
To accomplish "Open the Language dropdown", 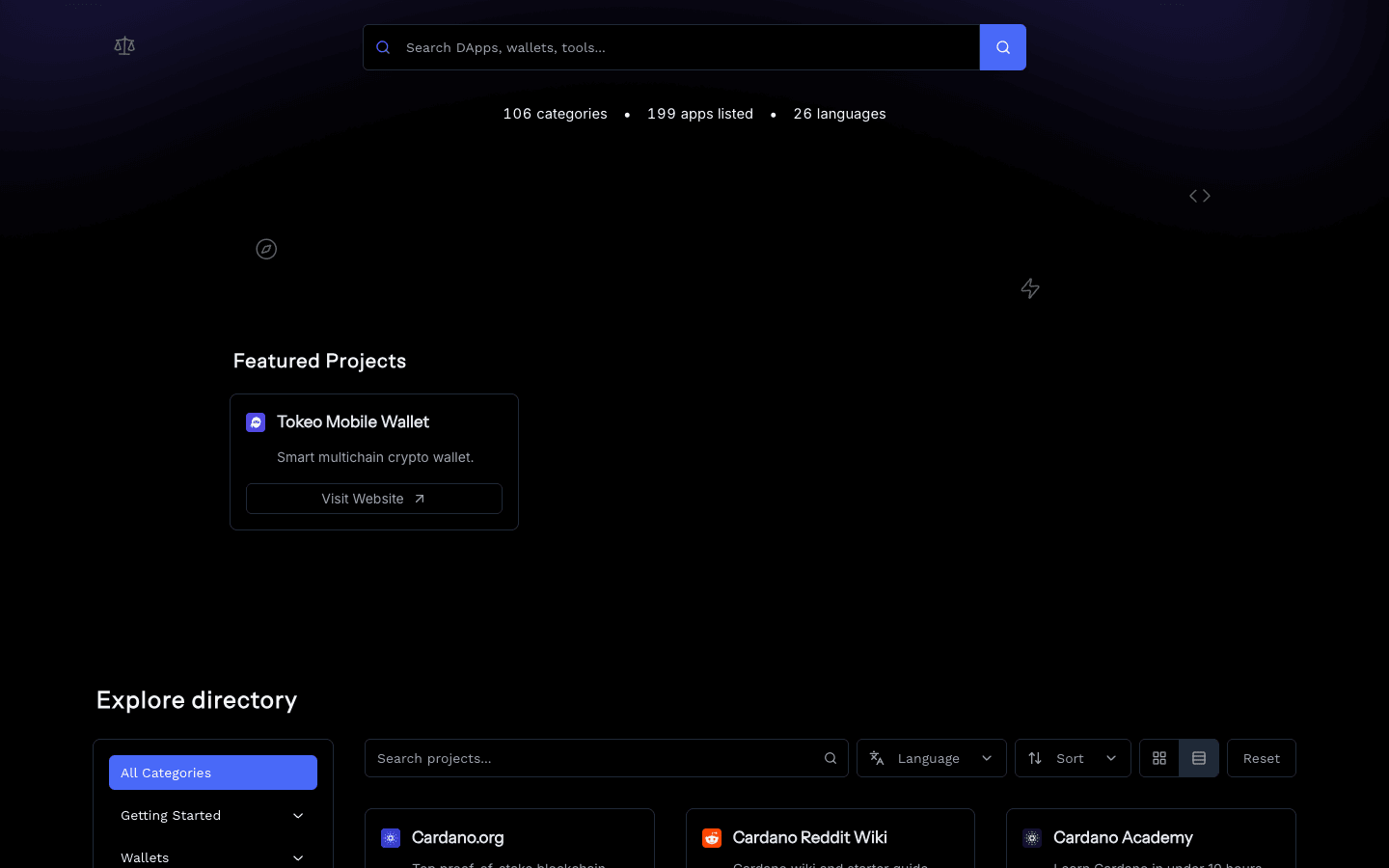I will [x=931, y=758].
